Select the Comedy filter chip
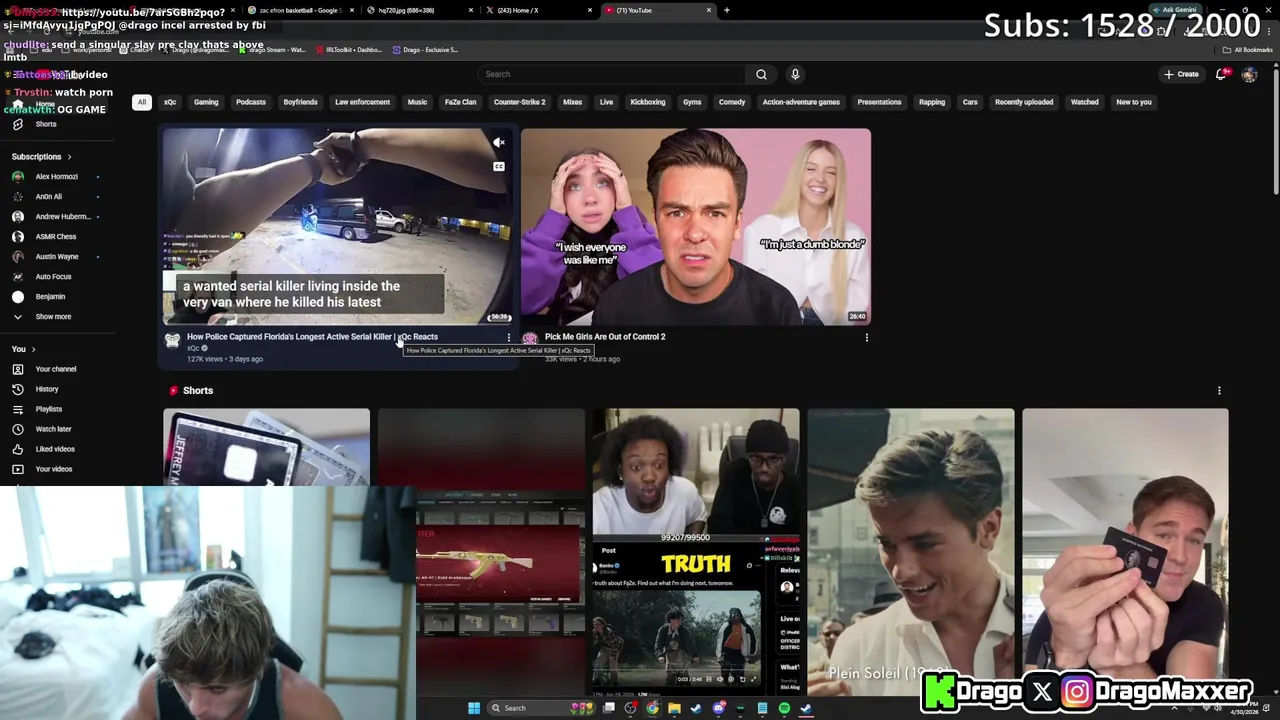The width and height of the screenshot is (1280, 720). [x=732, y=102]
